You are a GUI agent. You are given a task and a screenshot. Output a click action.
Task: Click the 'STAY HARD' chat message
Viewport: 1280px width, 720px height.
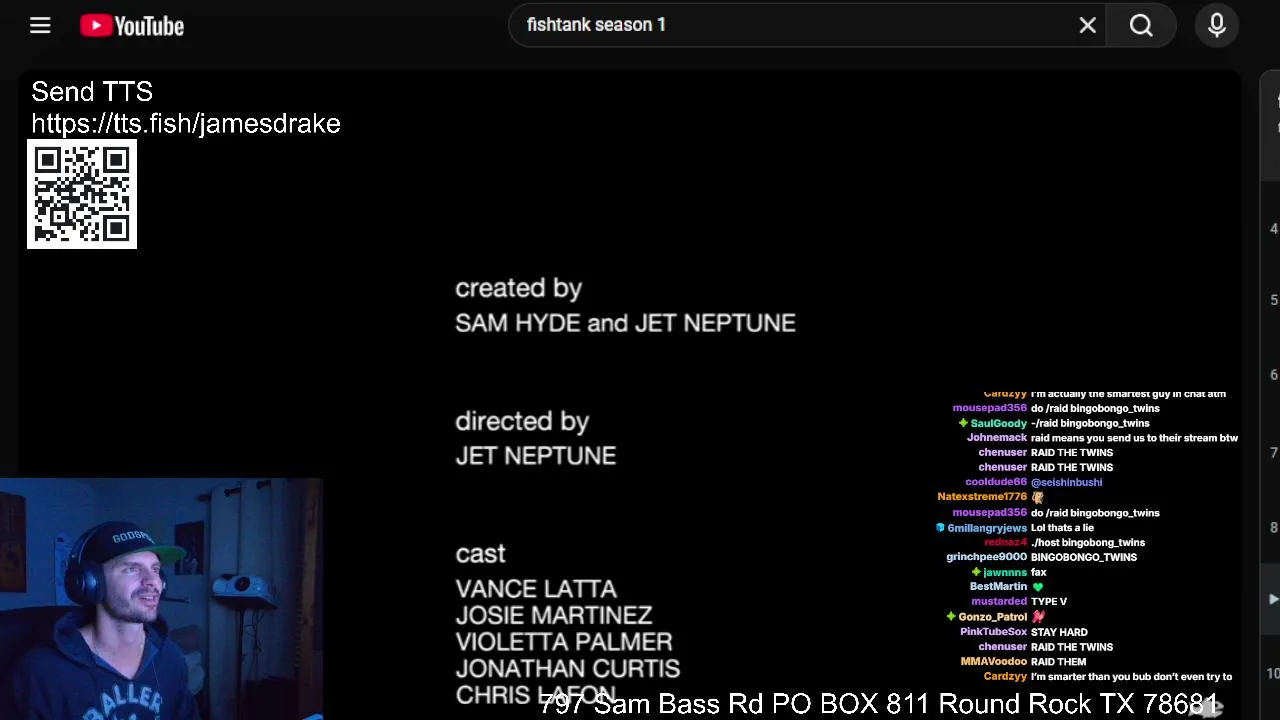tap(1059, 632)
